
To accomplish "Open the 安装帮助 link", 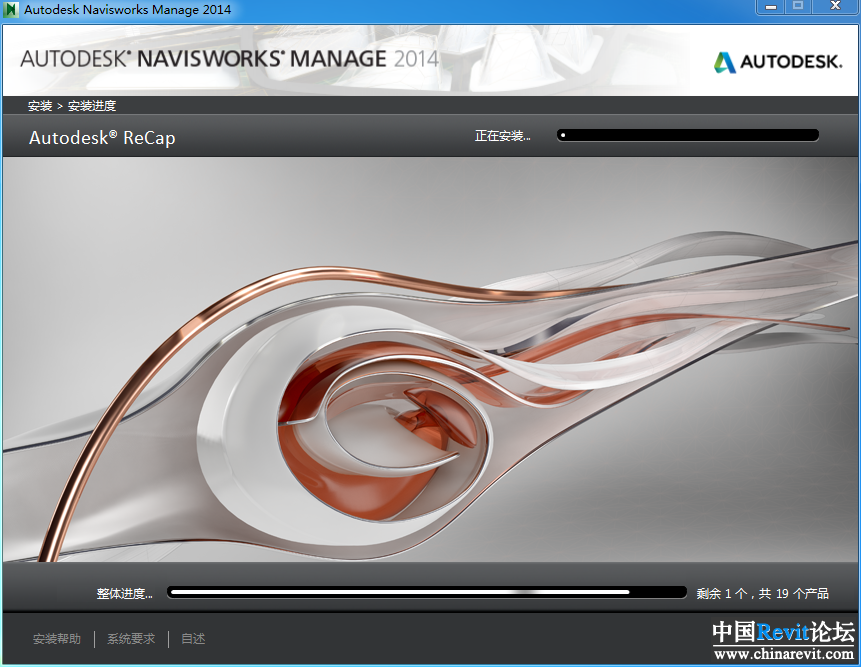I will (57, 639).
